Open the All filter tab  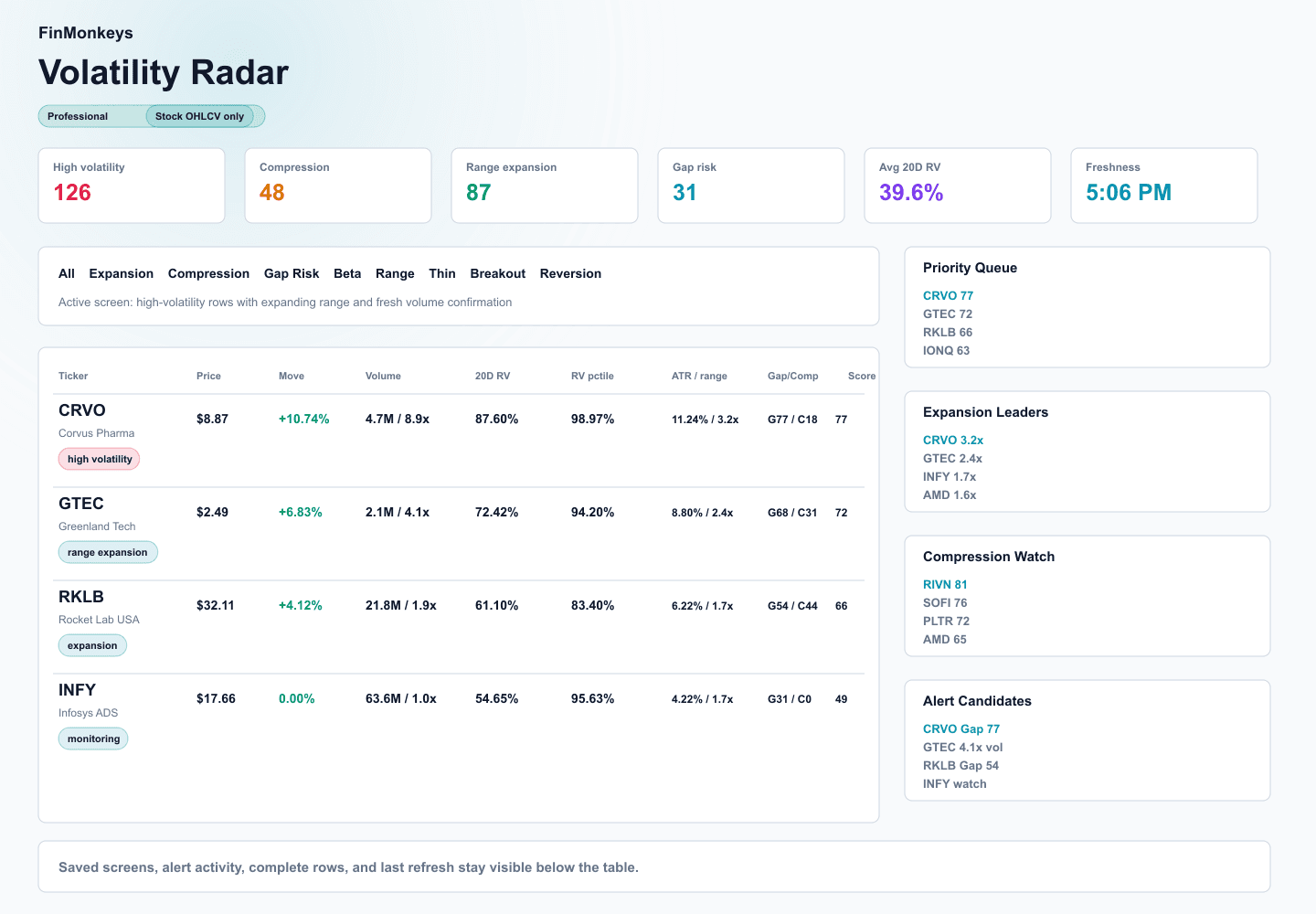[x=67, y=273]
